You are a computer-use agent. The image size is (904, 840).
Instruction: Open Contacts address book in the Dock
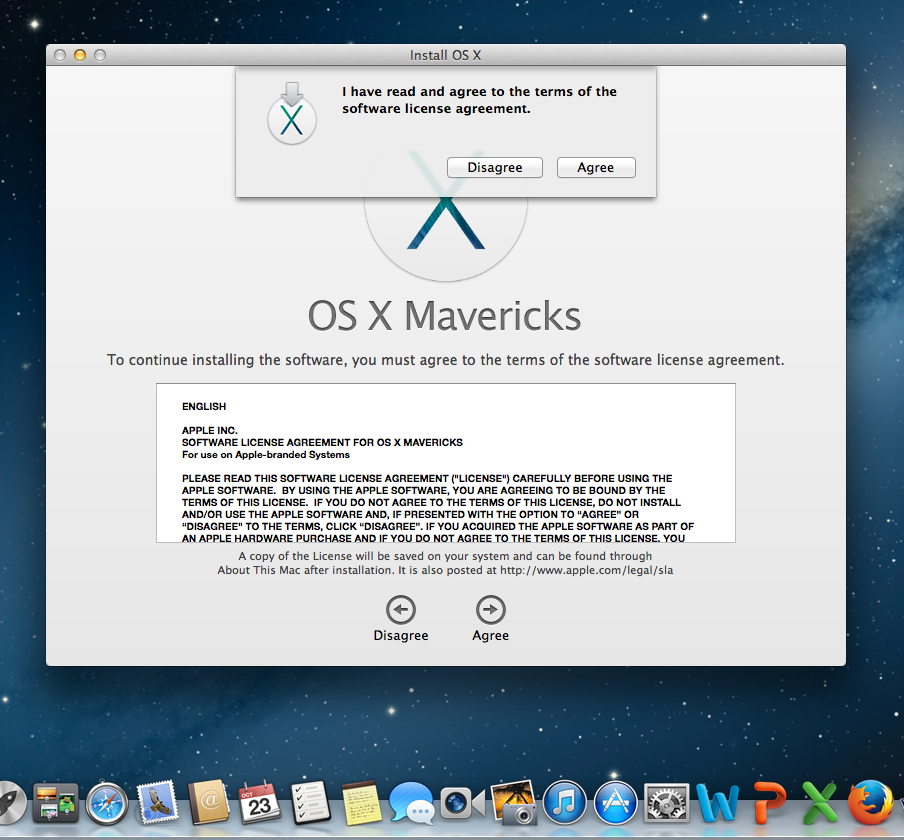click(209, 802)
